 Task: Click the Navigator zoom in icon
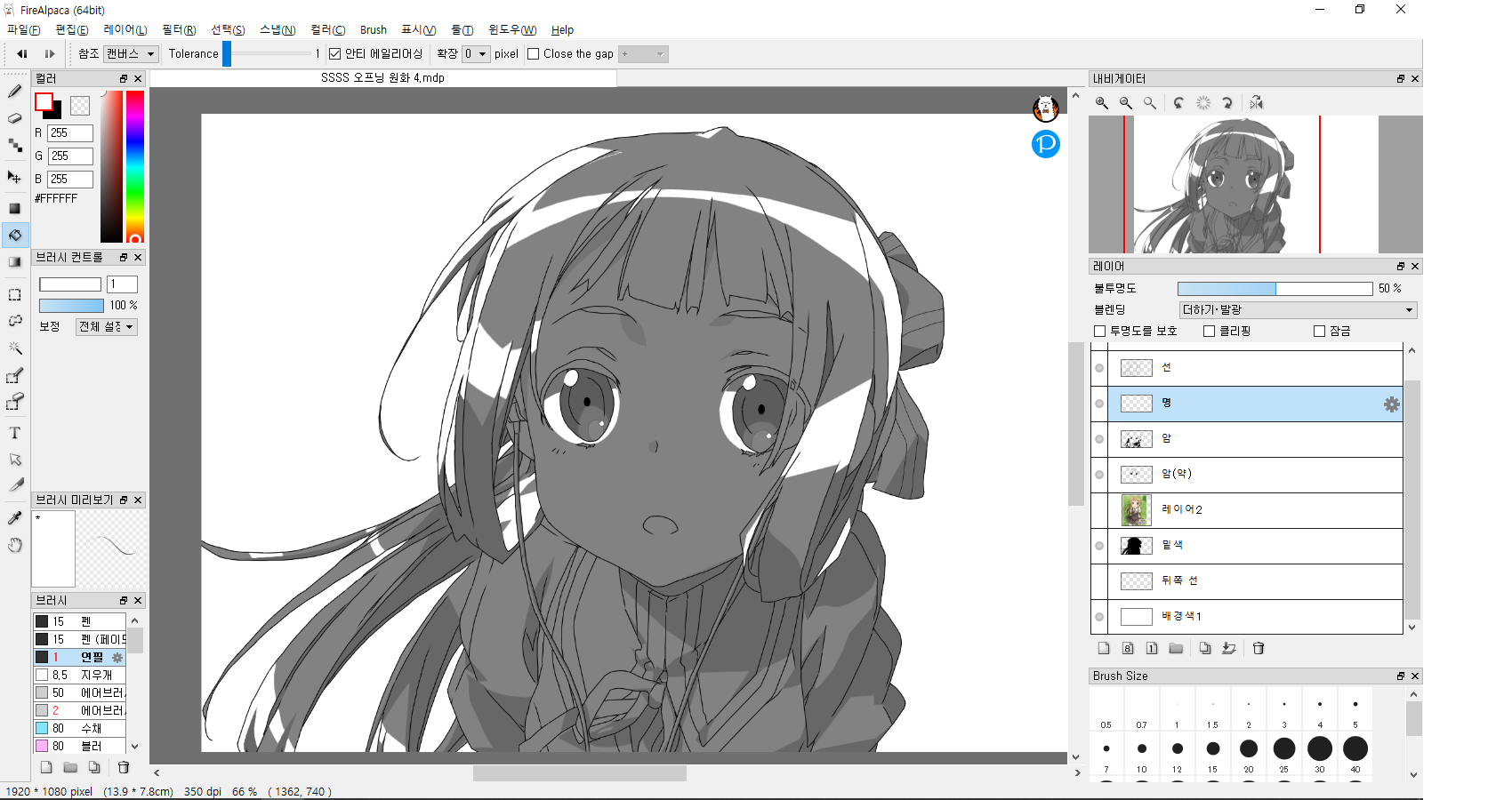(x=1102, y=103)
